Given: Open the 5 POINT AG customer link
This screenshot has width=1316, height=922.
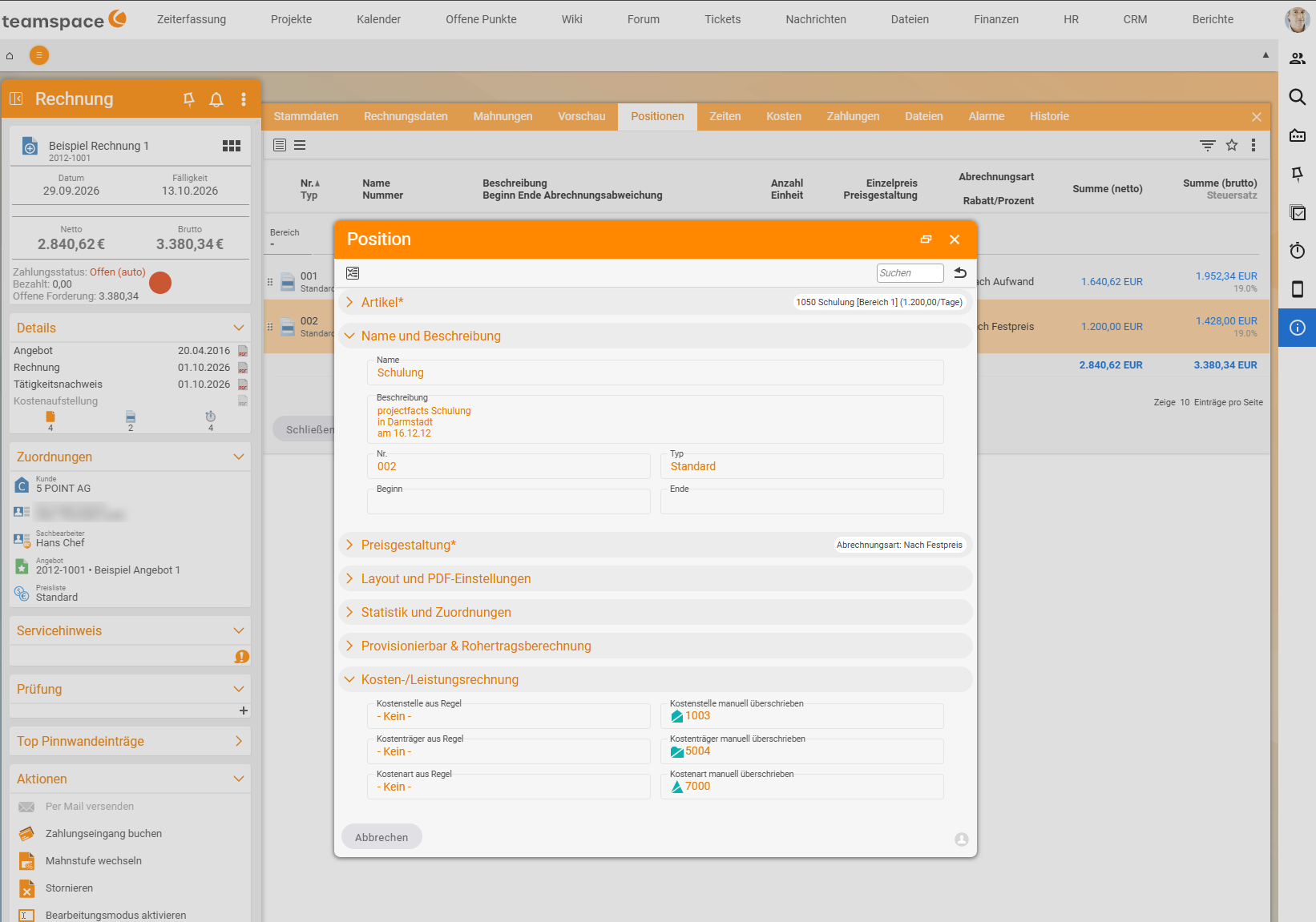Looking at the screenshot, I should click(x=63, y=488).
